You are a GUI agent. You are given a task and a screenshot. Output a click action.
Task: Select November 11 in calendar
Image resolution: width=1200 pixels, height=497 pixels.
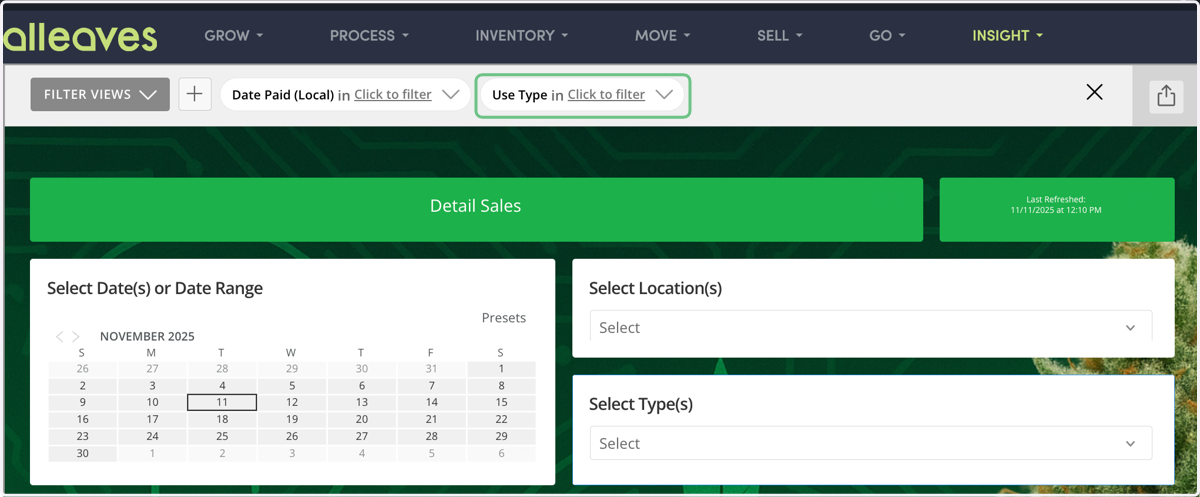tap(222, 402)
